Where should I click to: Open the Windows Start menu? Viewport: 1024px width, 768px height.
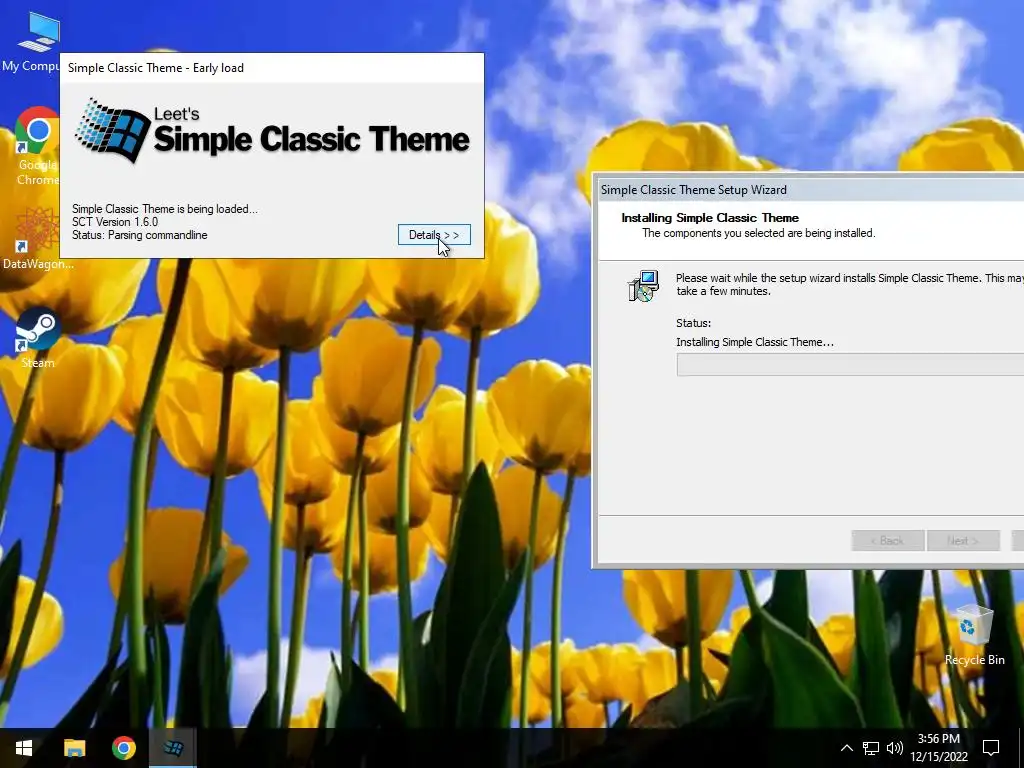24,748
